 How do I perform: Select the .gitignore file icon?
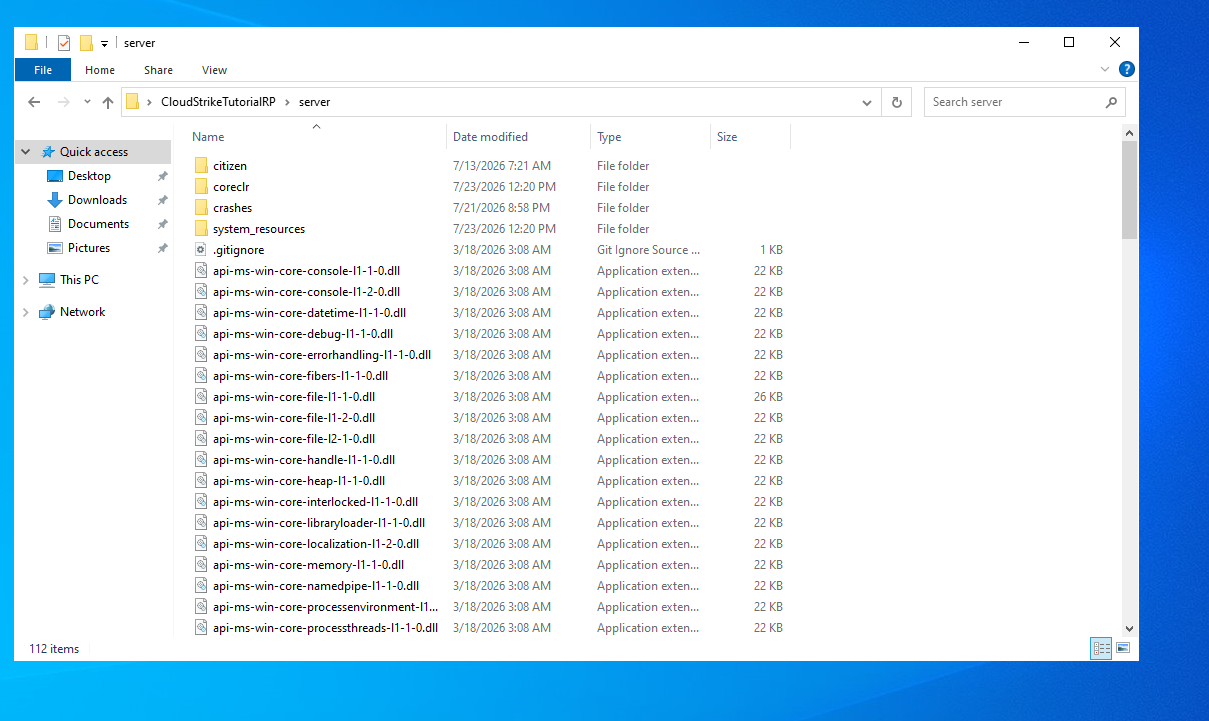[x=200, y=250]
